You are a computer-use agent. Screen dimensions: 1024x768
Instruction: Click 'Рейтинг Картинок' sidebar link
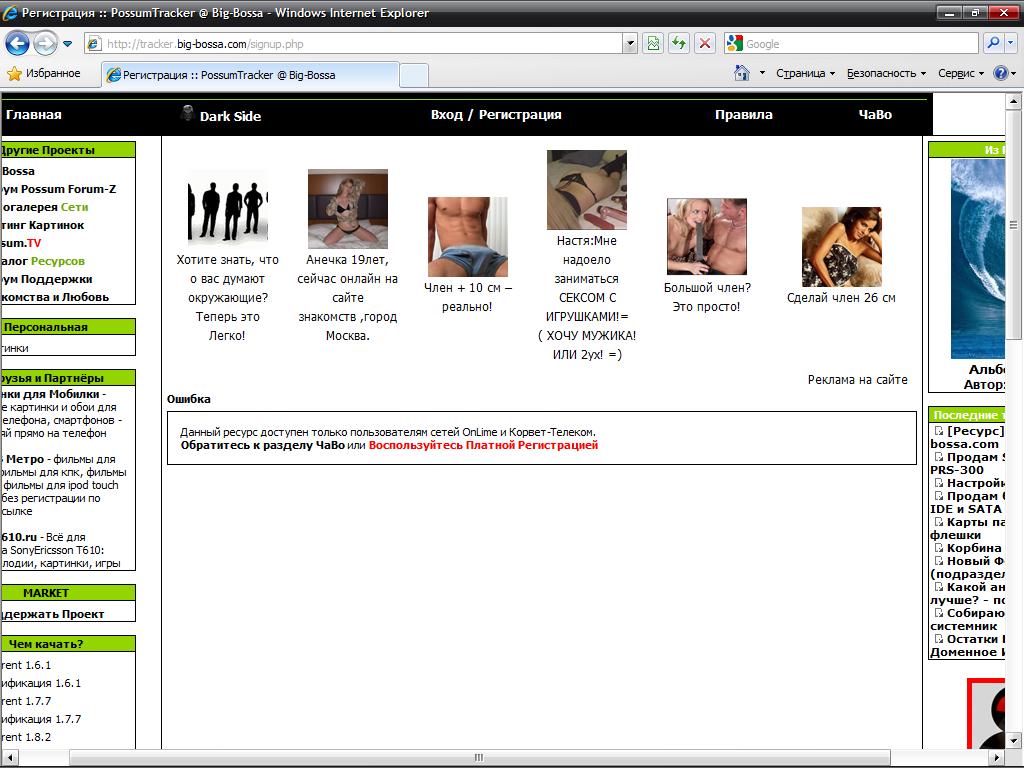[x=43, y=225]
